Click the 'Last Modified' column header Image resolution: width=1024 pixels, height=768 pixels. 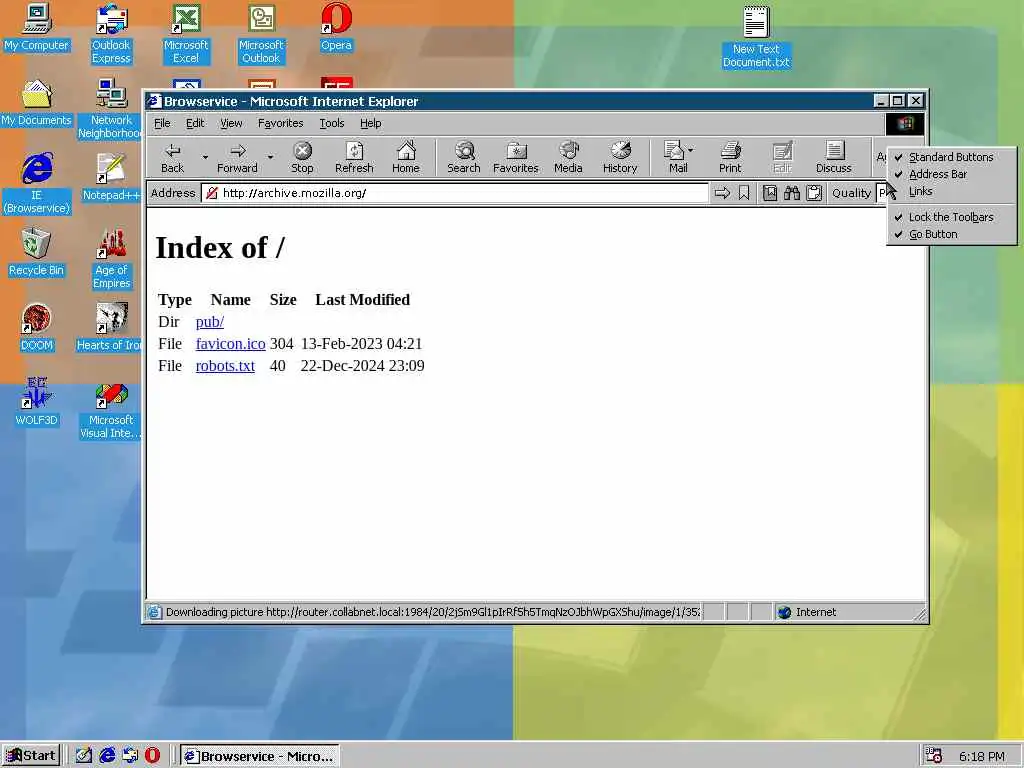pyautogui.click(x=362, y=300)
